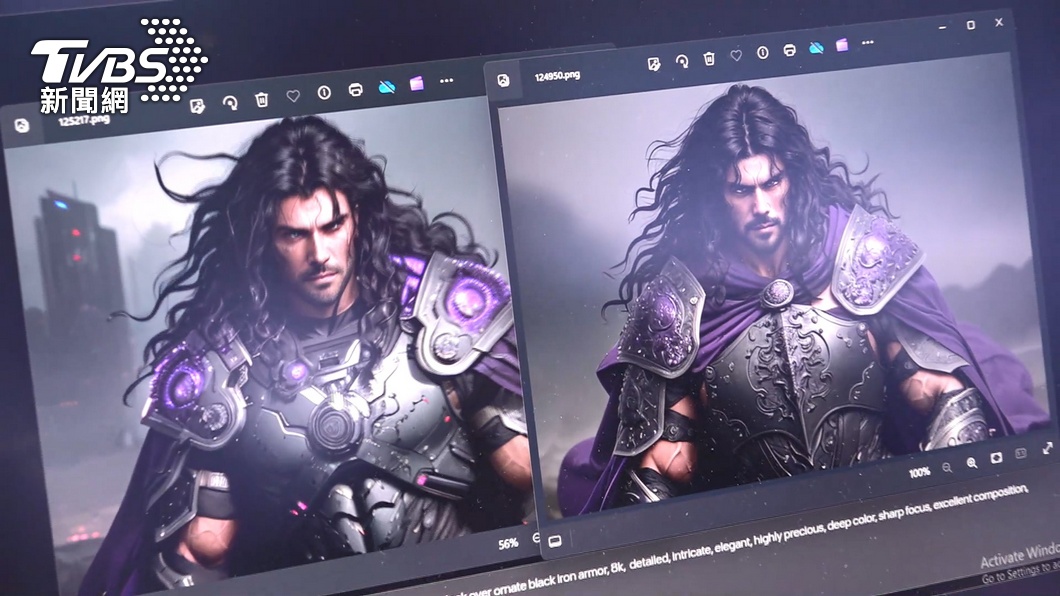
Task: Print the 125217.png image
Action: [356, 89]
